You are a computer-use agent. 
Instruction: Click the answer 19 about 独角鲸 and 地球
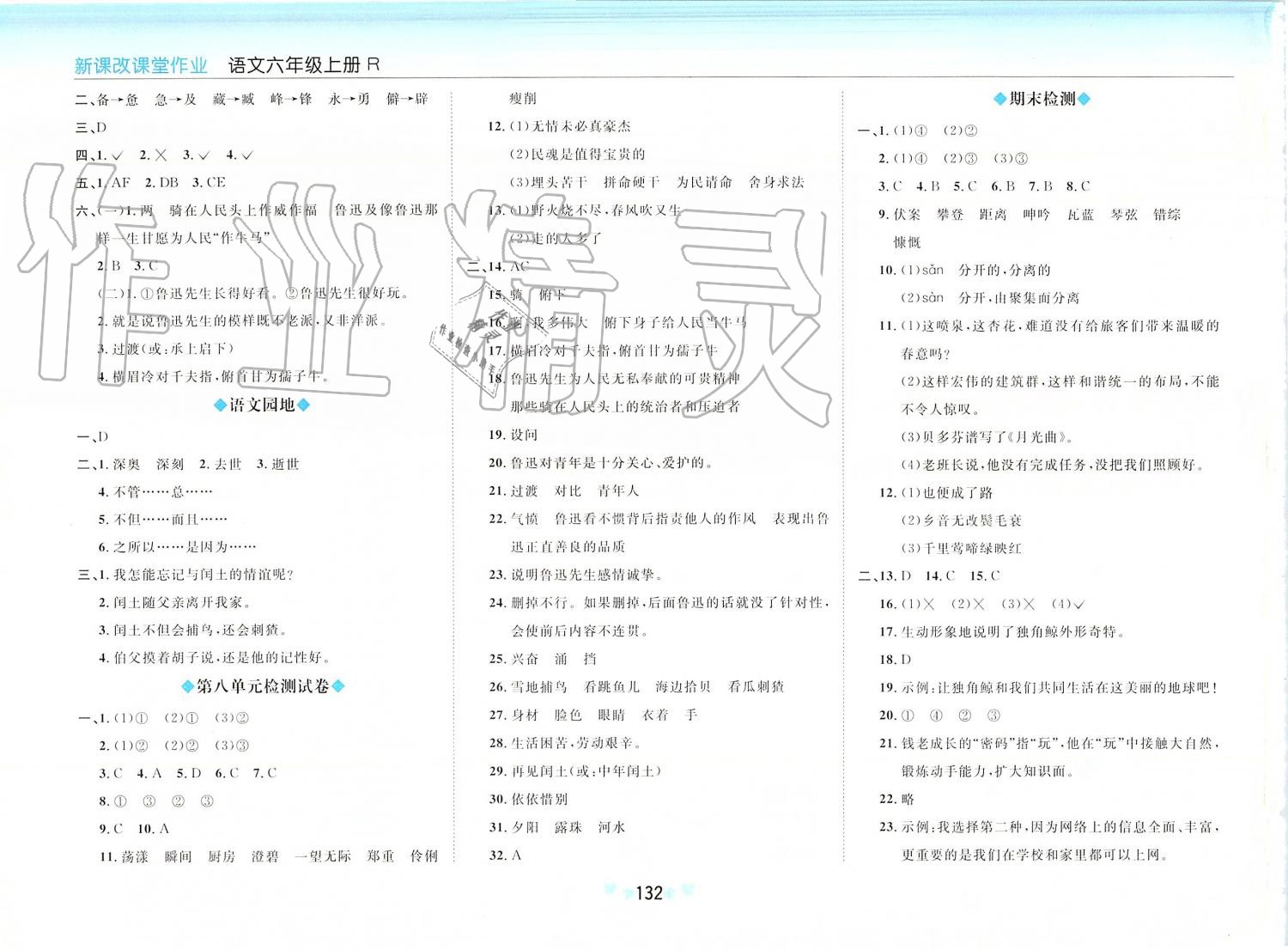tap(1048, 687)
